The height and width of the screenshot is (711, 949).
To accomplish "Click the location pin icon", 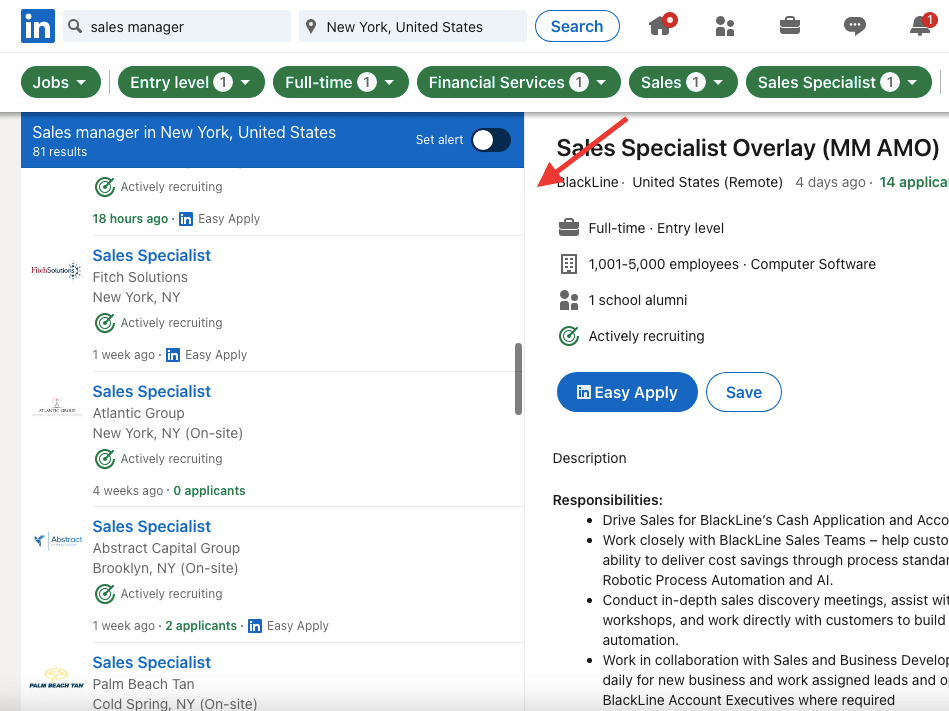I will tap(311, 26).
